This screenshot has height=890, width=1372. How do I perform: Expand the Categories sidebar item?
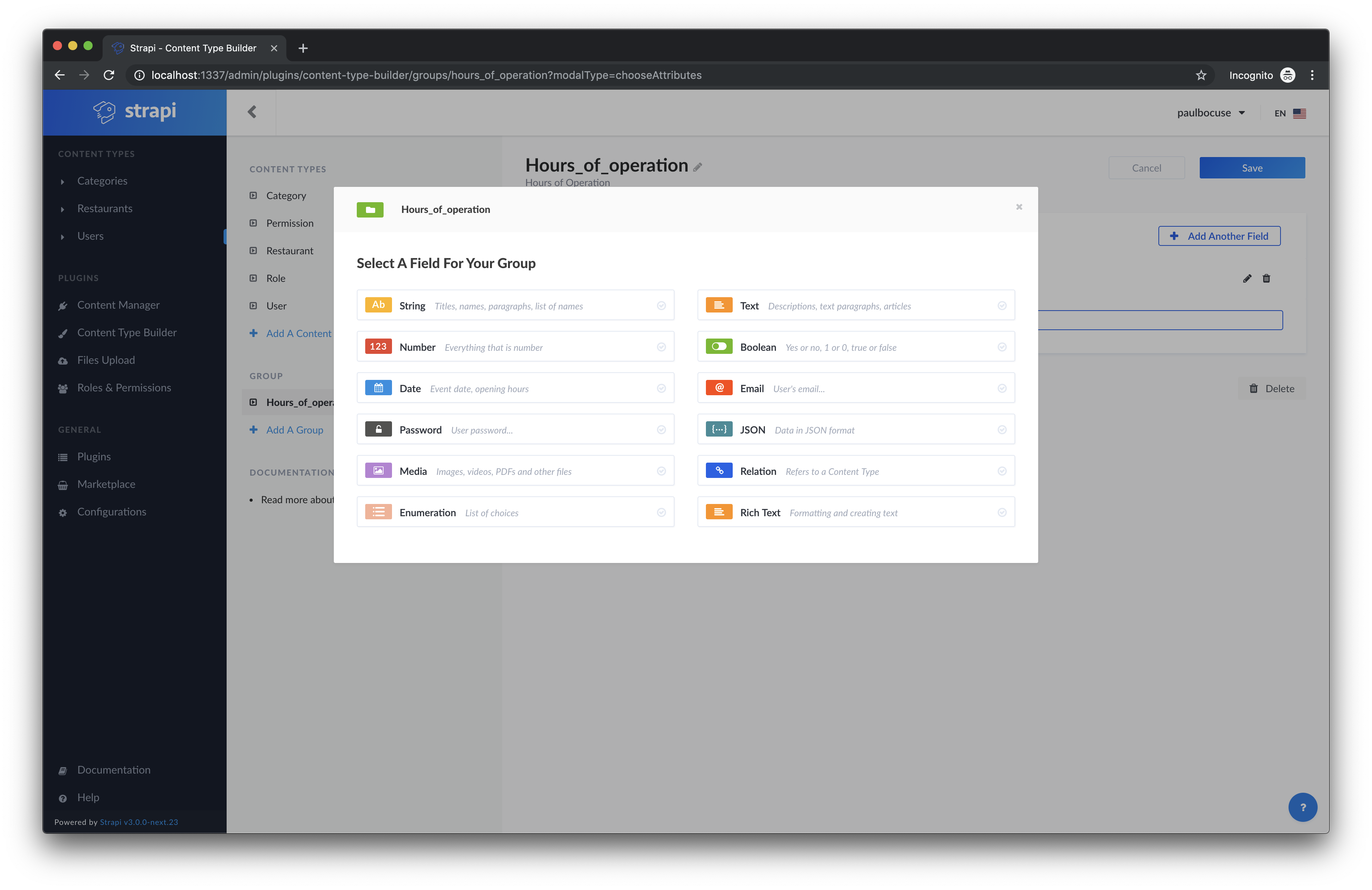[102, 181]
